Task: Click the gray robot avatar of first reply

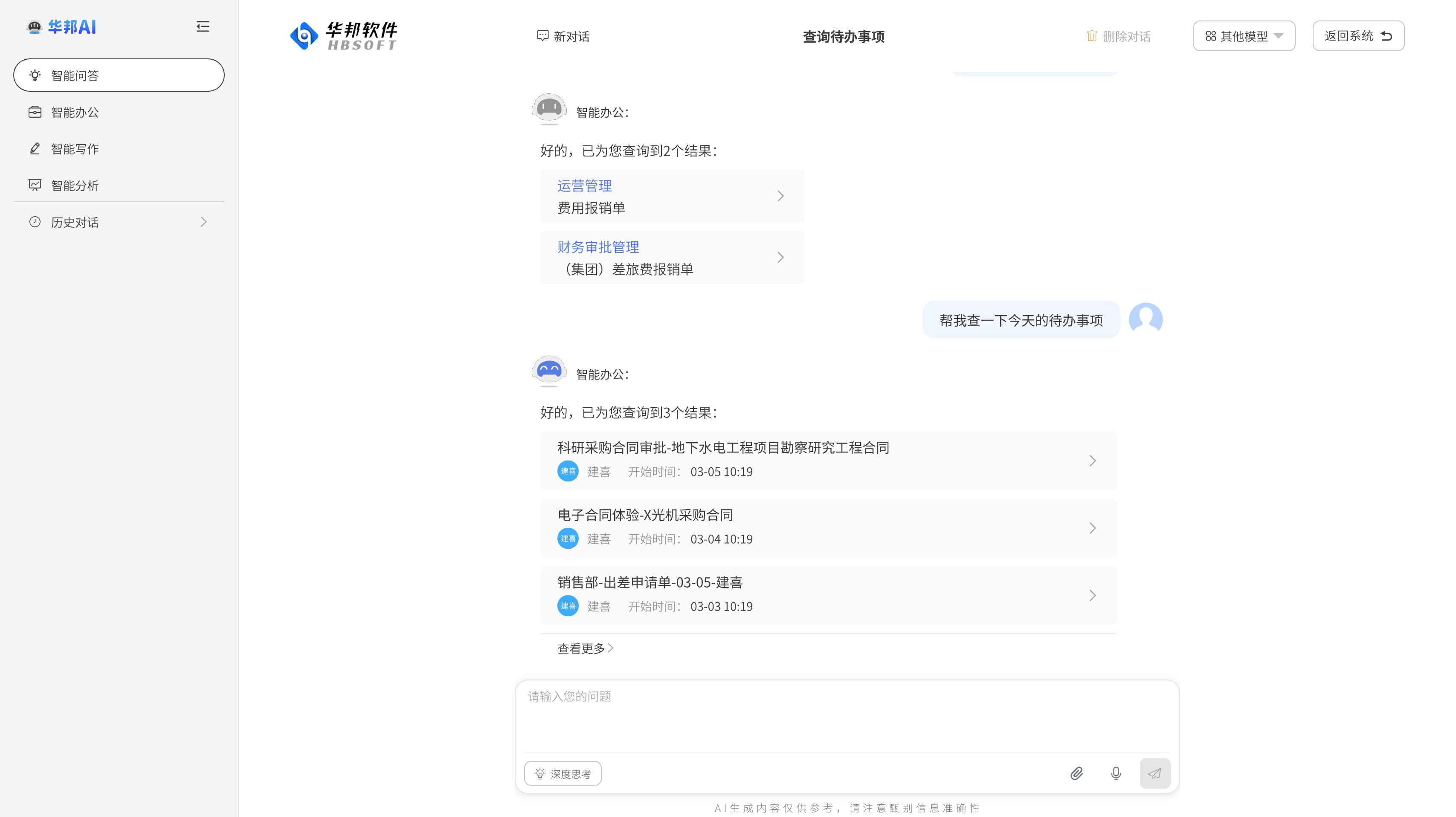Action: click(549, 108)
